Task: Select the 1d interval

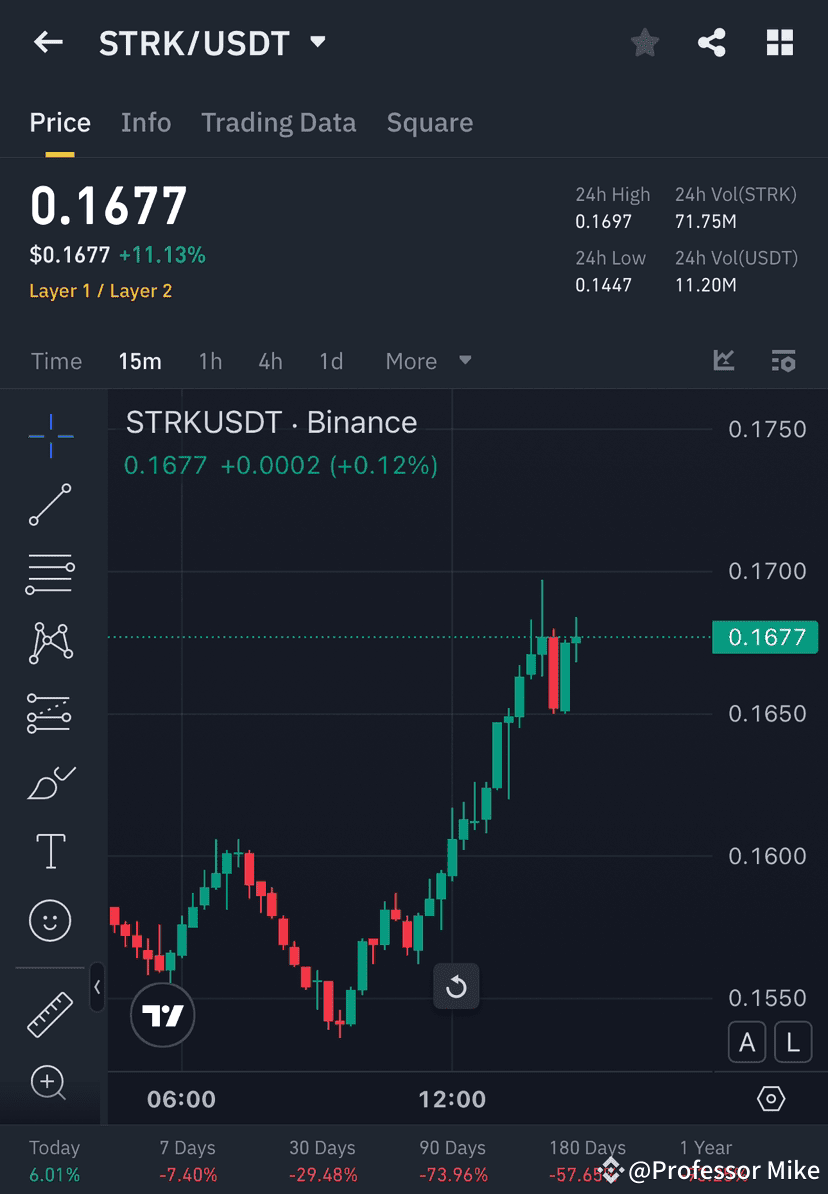Action: [x=331, y=361]
